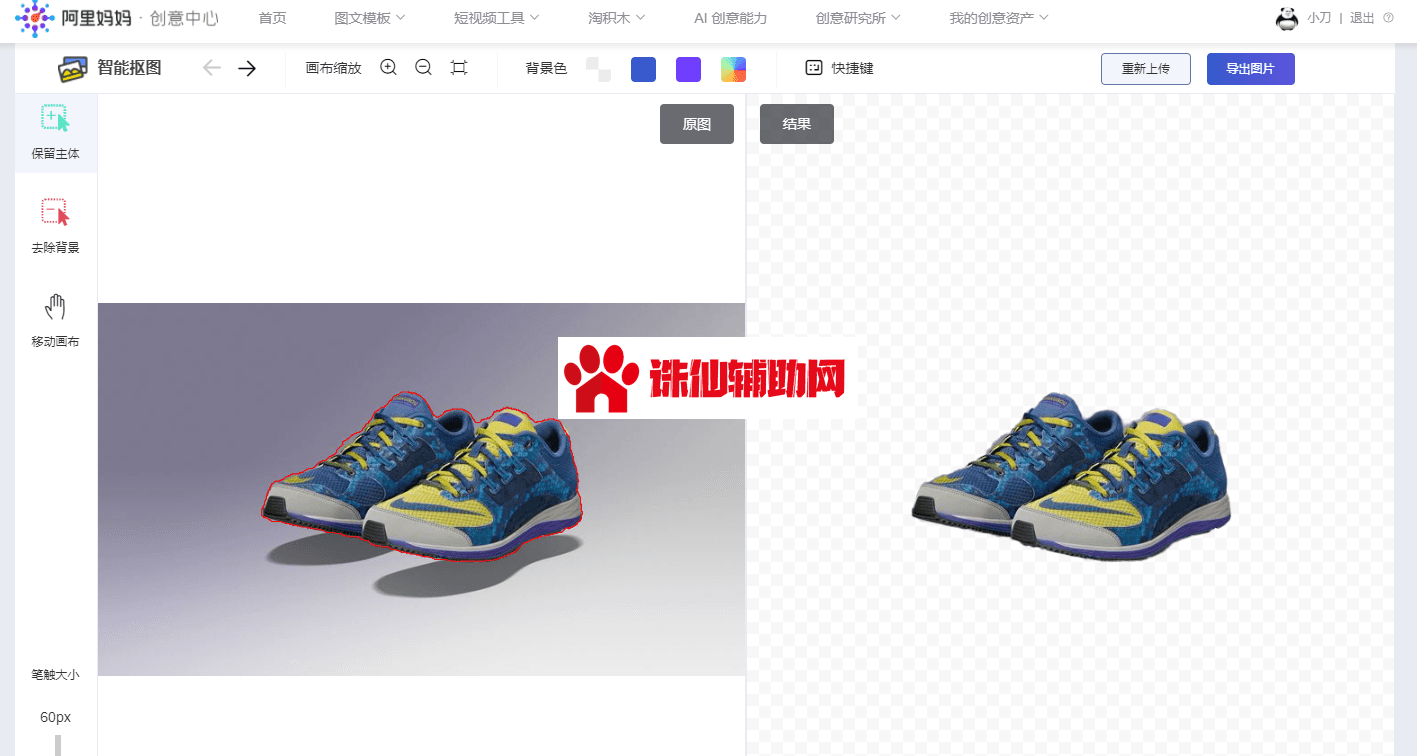The width and height of the screenshot is (1417, 756).
Task: Open the AI 创意能力 menu item
Action: tap(730, 18)
